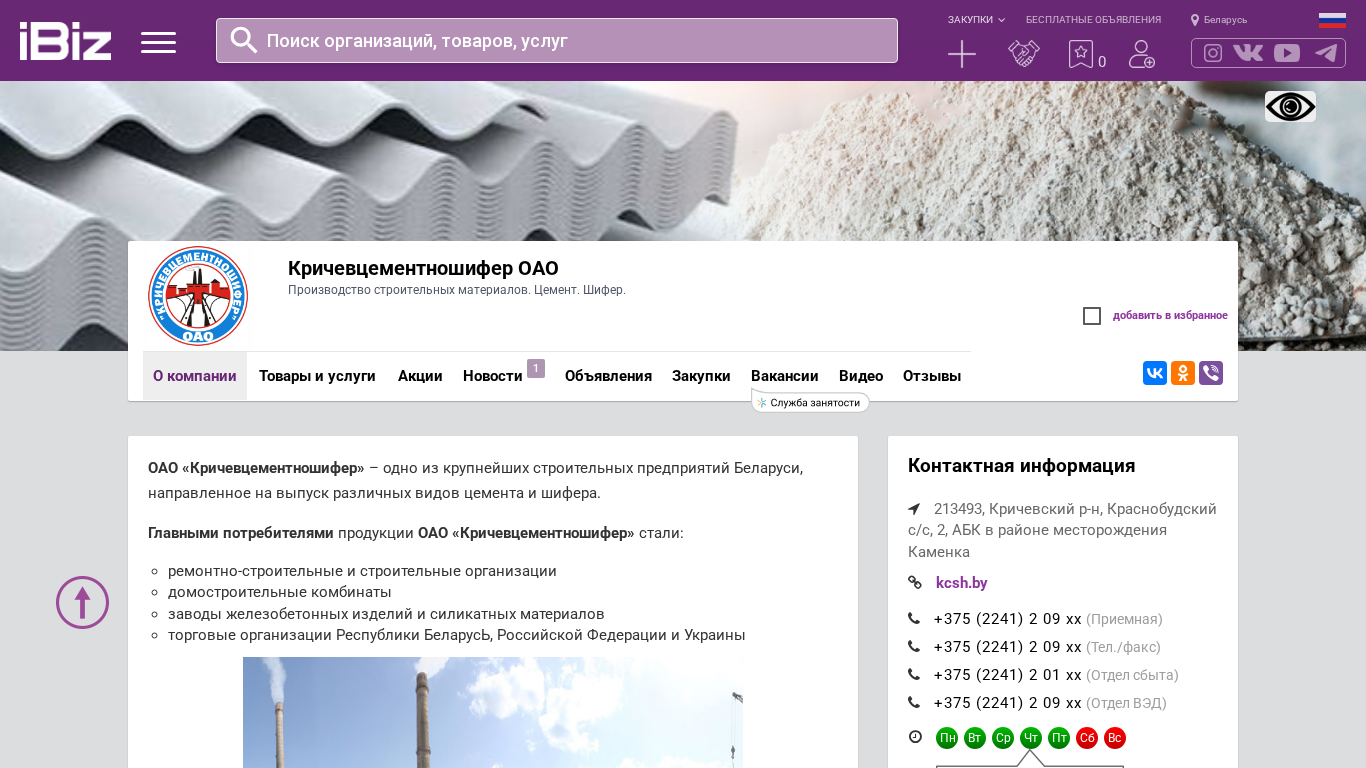Open the Закупки company tab
Screen dimensions: 1366x768
pos(701,376)
